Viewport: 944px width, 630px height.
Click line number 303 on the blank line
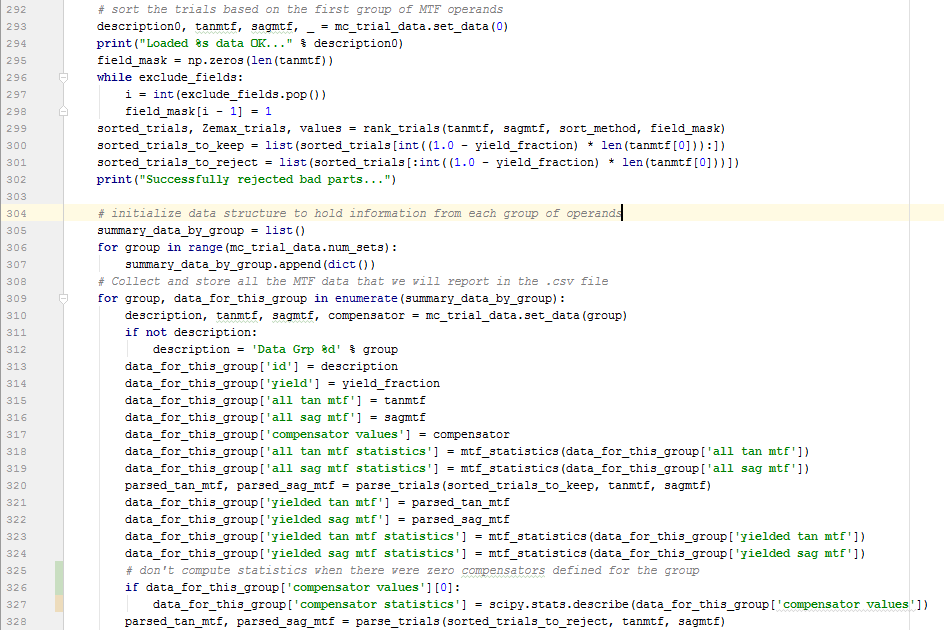[x=16, y=196]
